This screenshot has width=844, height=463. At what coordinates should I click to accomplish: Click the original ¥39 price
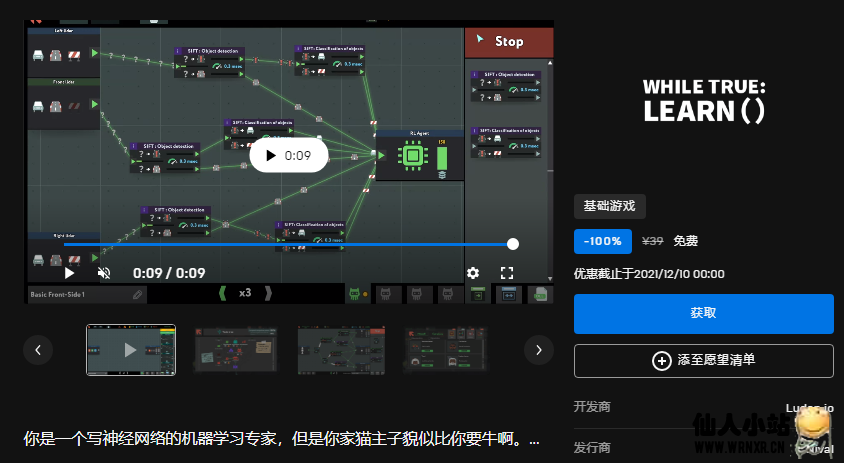652,241
